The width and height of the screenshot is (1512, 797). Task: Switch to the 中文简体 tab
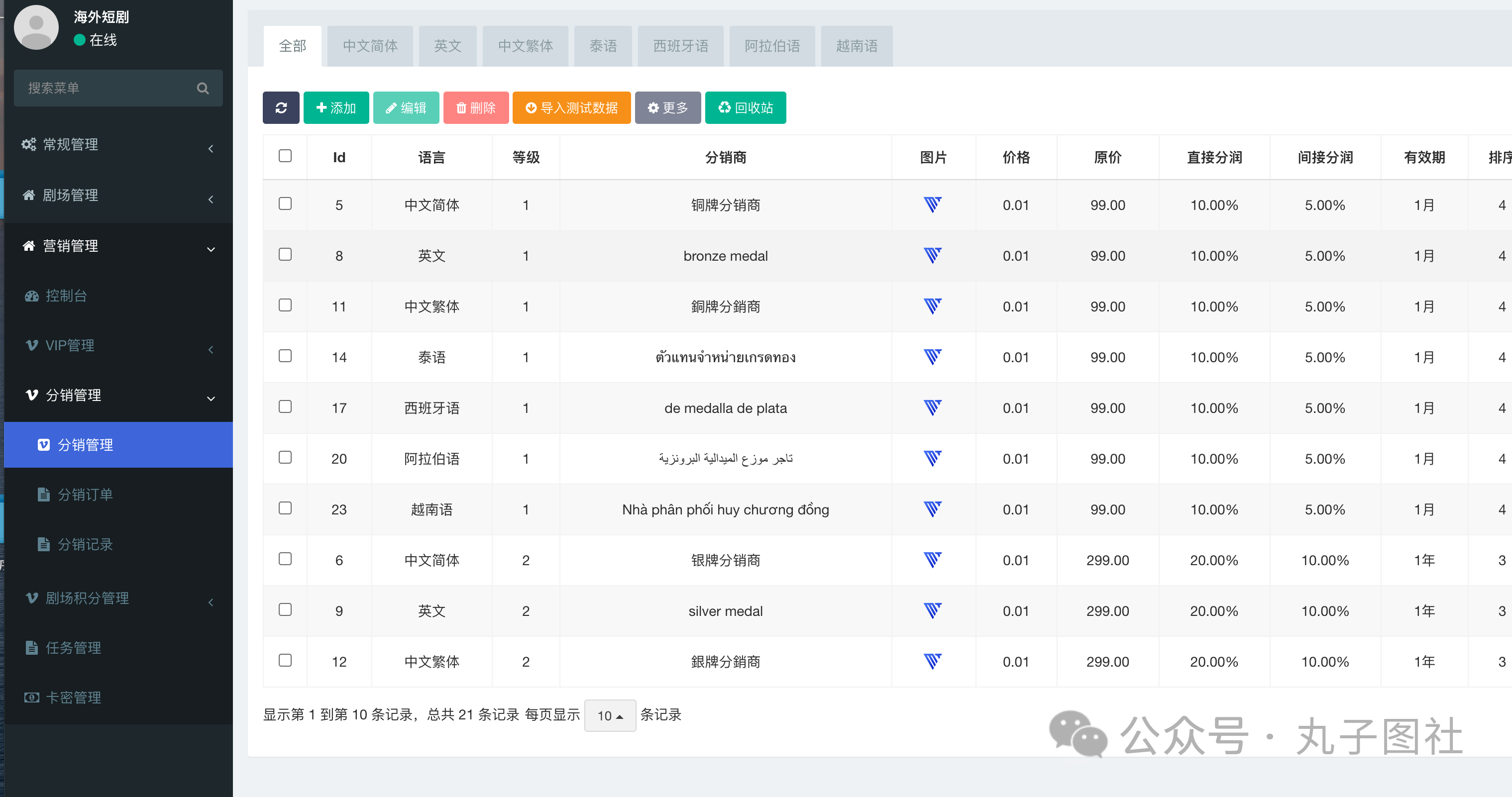tap(370, 46)
